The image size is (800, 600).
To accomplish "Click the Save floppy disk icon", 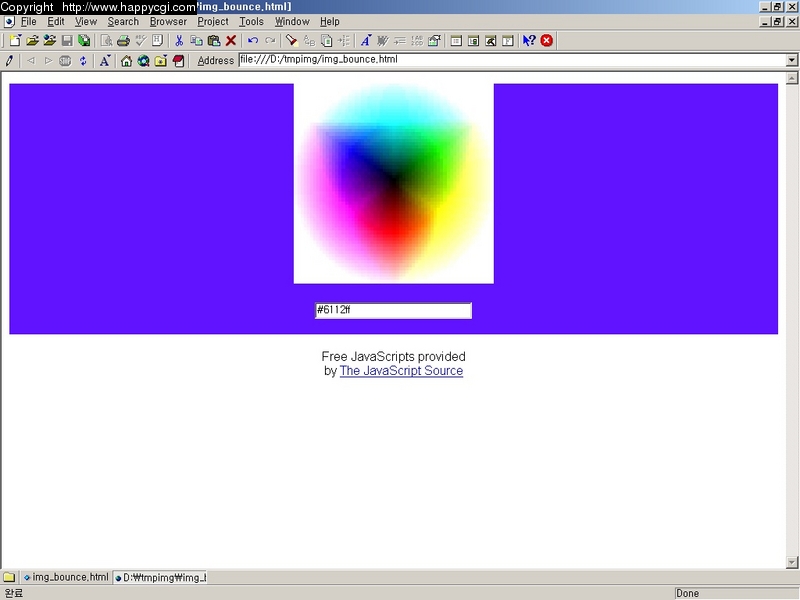I will click(67, 40).
